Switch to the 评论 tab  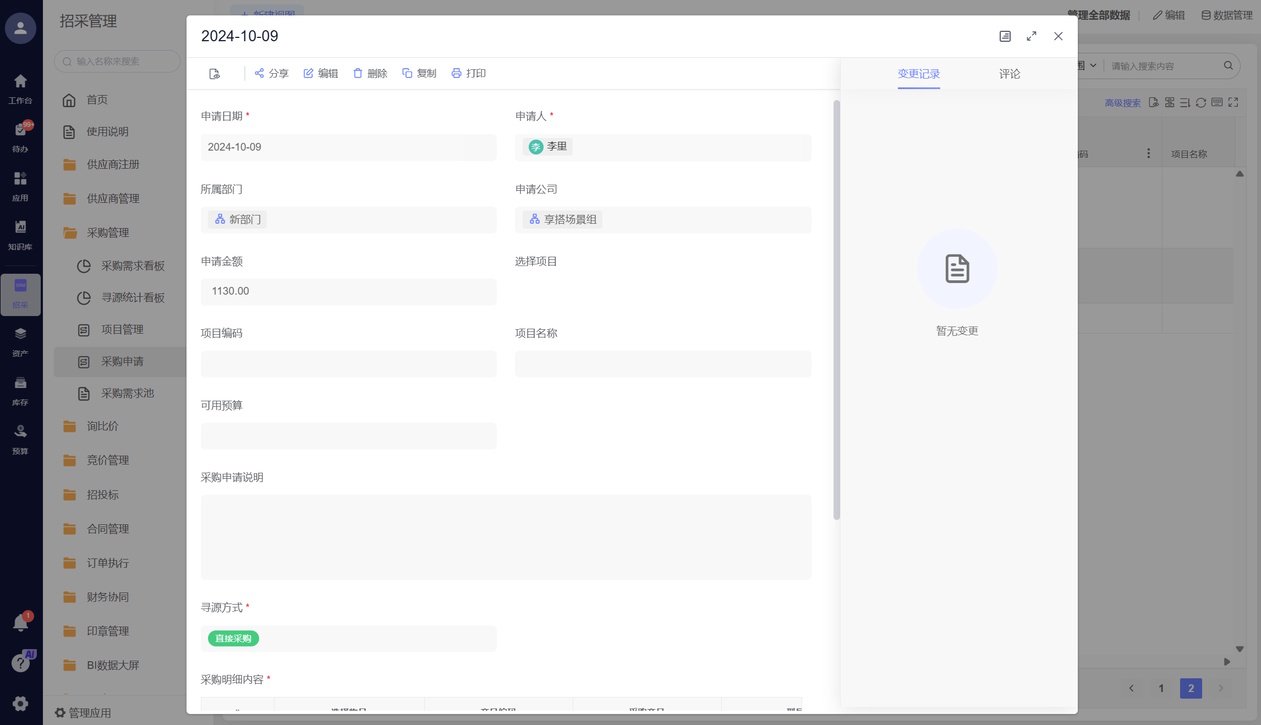1009,74
